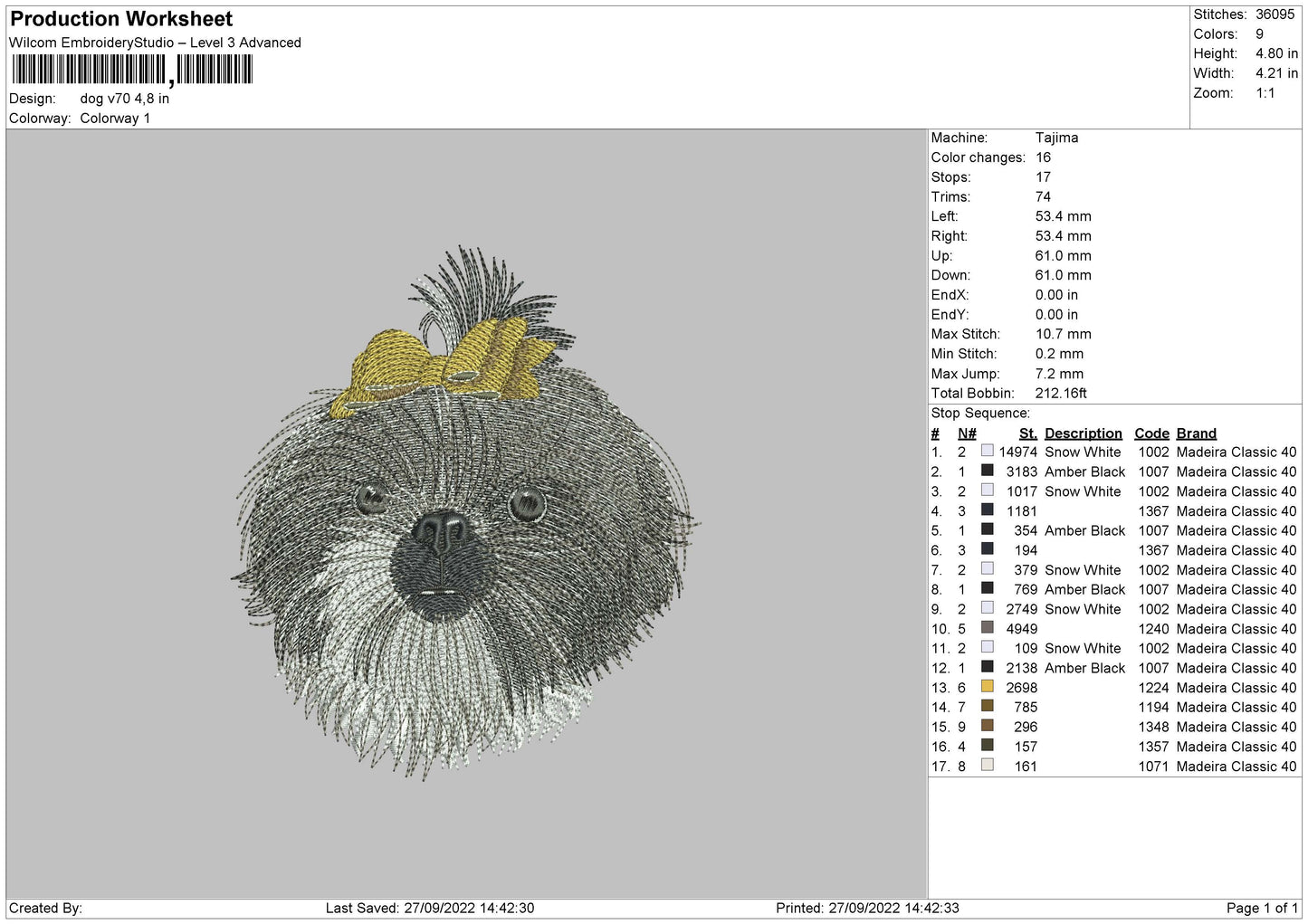Click the Wilcom EmbroideryStudio subtitle

[155, 43]
